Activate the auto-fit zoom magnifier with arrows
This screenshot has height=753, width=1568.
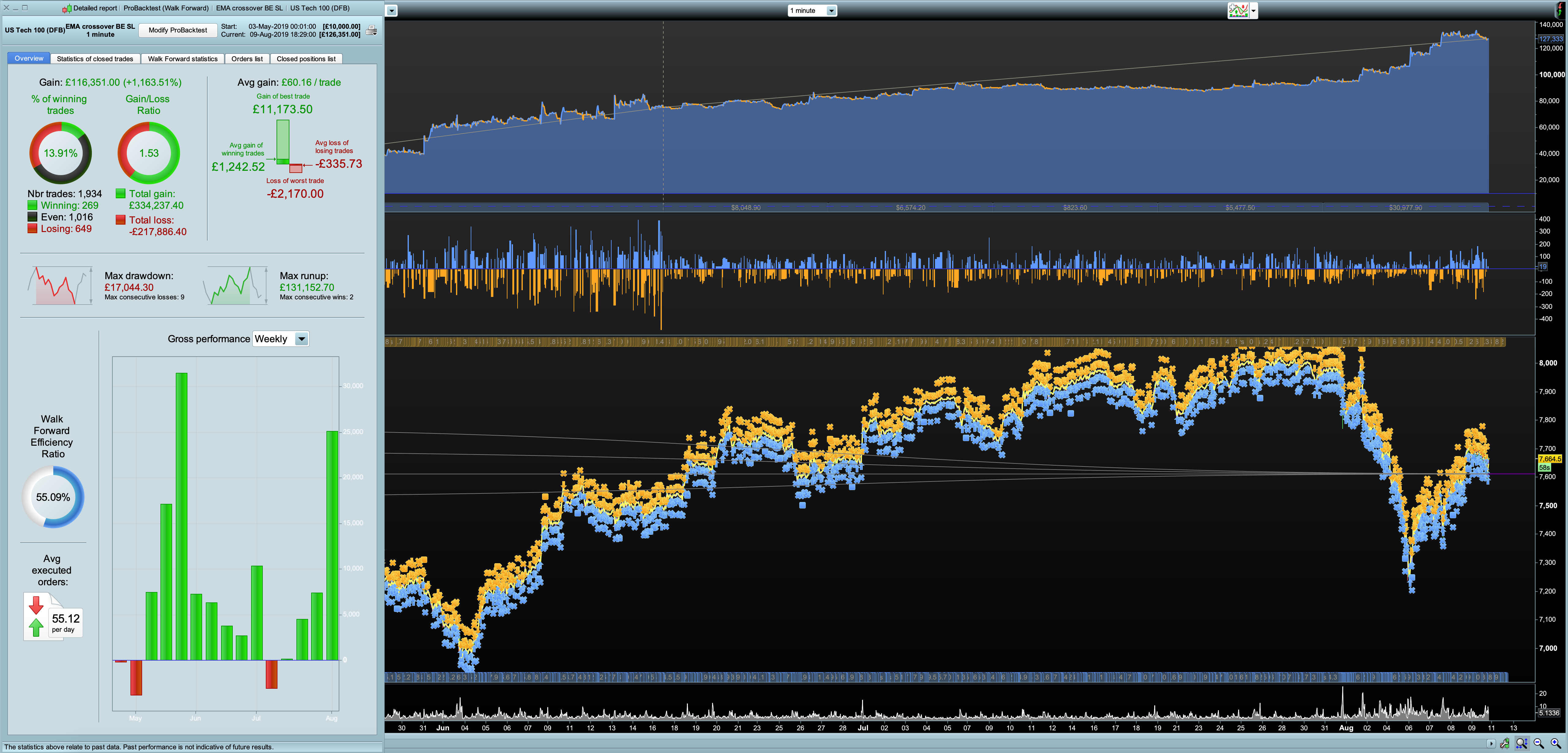[x=1522, y=743]
